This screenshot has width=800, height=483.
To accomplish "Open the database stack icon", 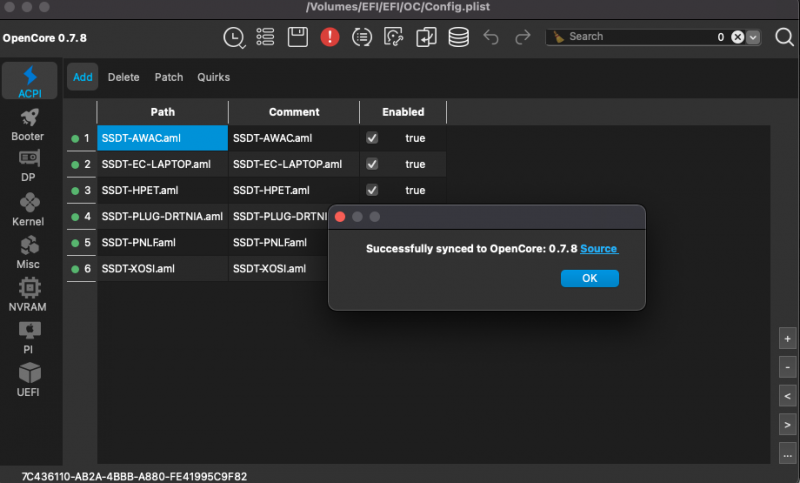I will point(458,37).
